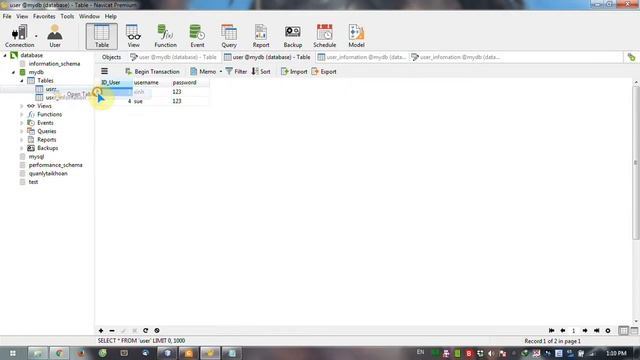Switch to user_information @mydb table tab
Screen dimensions: 640x360
[x=362, y=57]
